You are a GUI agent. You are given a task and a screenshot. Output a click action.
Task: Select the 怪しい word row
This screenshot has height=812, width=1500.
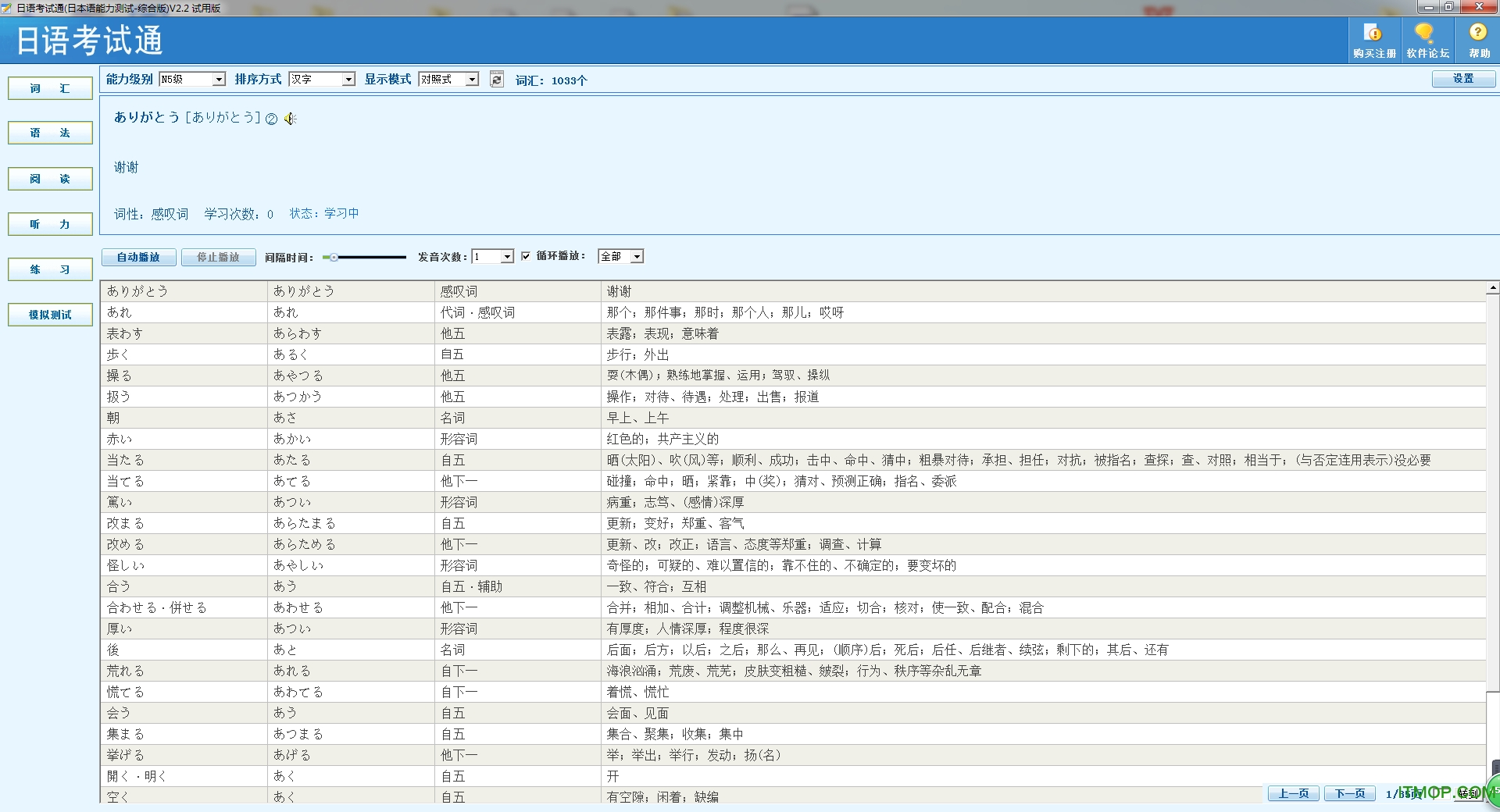[793, 565]
